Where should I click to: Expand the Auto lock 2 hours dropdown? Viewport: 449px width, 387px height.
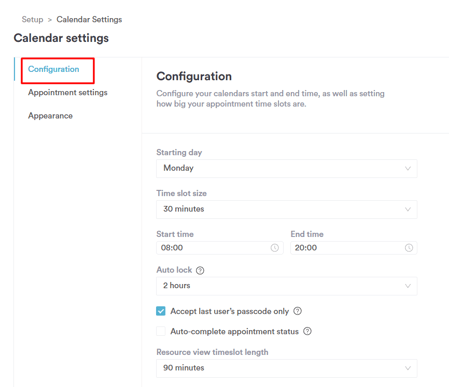pyautogui.click(x=287, y=286)
